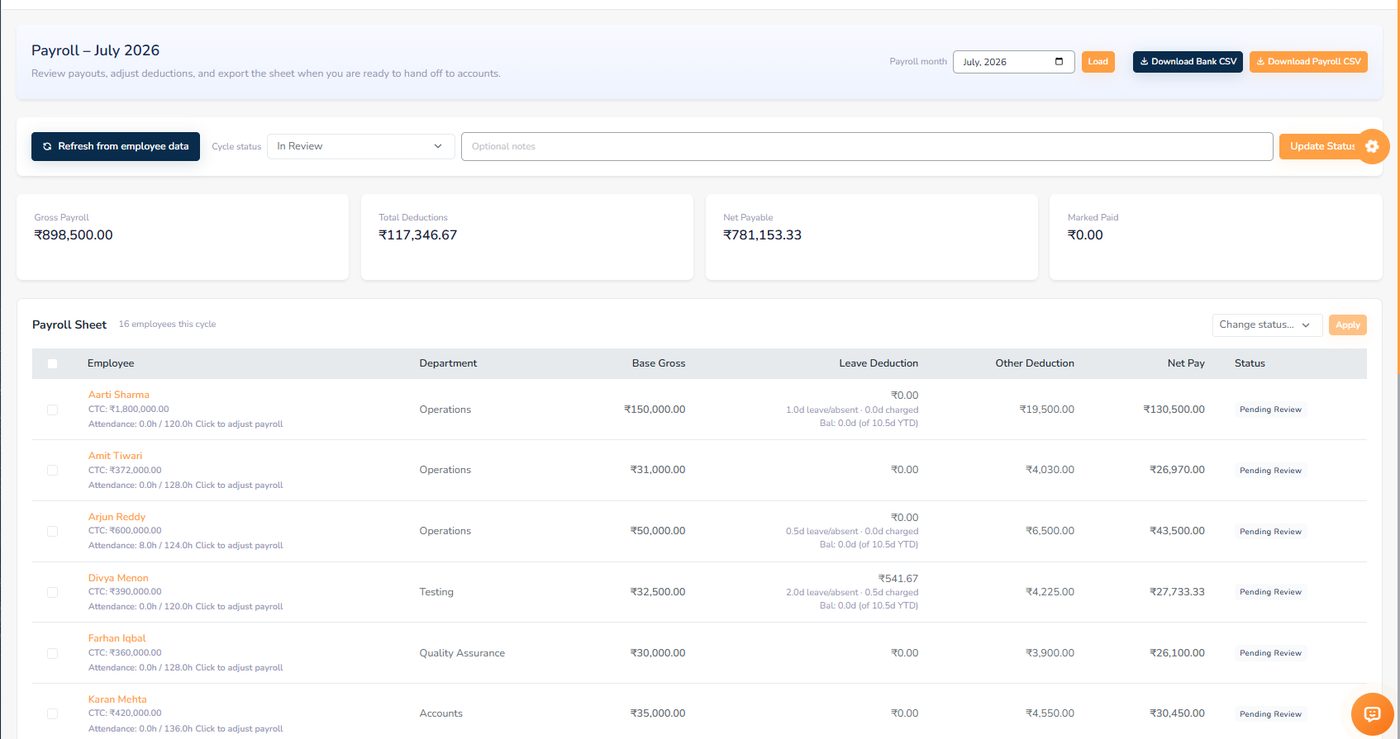This screenshot has height=739, width=1400.
Task: Click the Net Pay column header
Action: pos(1186,363)
